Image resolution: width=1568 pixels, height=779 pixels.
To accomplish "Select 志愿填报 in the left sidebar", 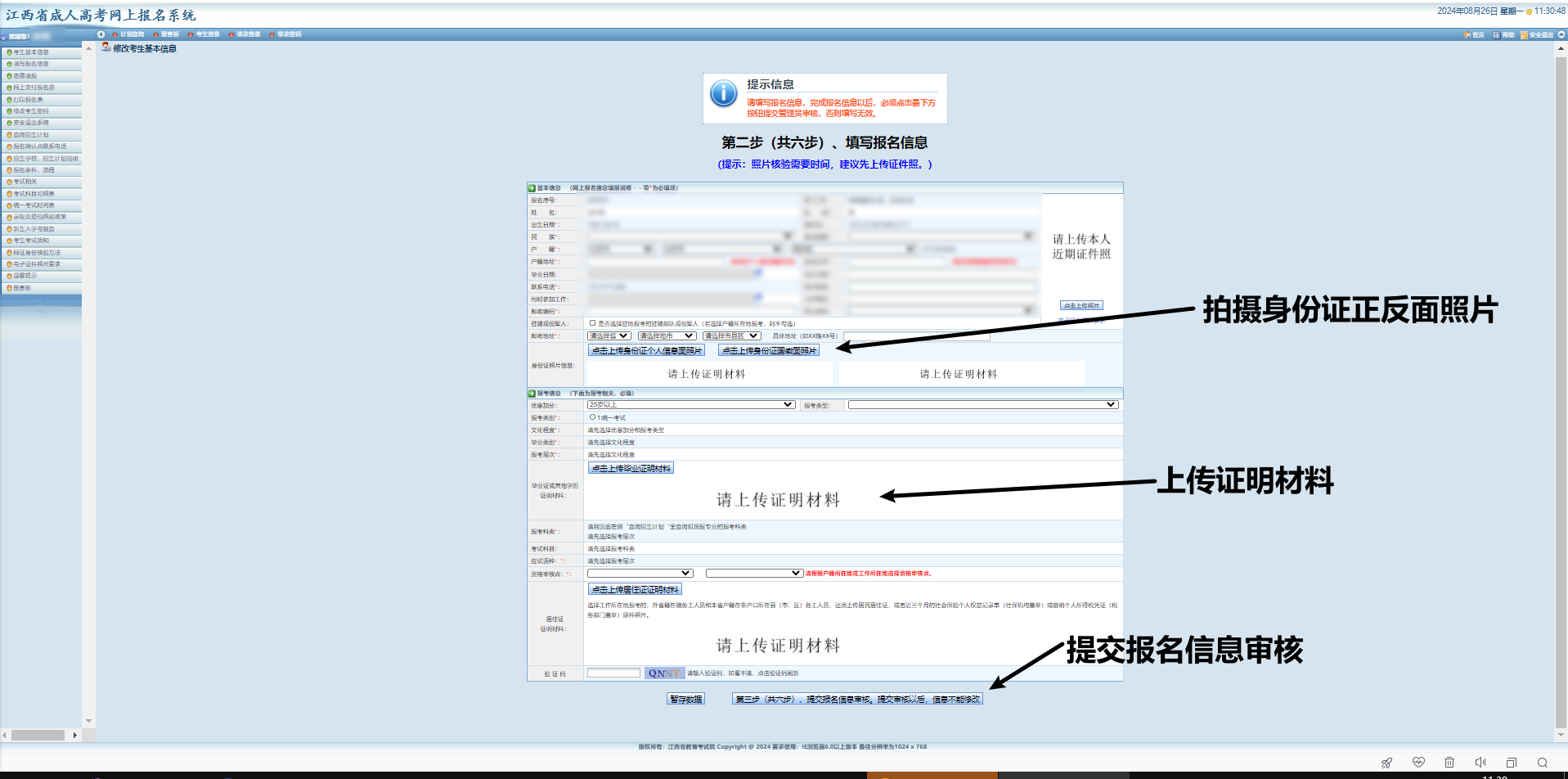I will click(x=25, y=76).
